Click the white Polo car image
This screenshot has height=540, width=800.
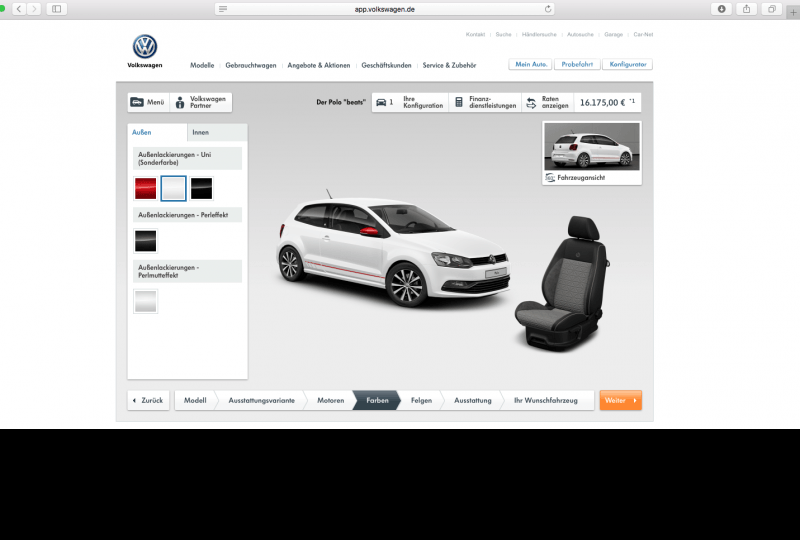tap(393, 250)
